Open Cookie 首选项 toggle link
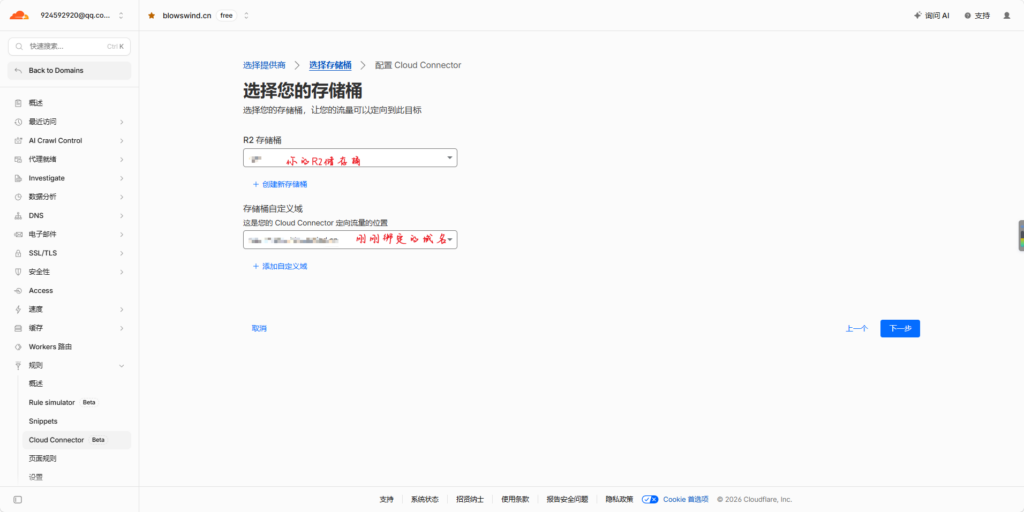Image resolution: width=1024 pixels, height=512 pixels. (675, 500)
